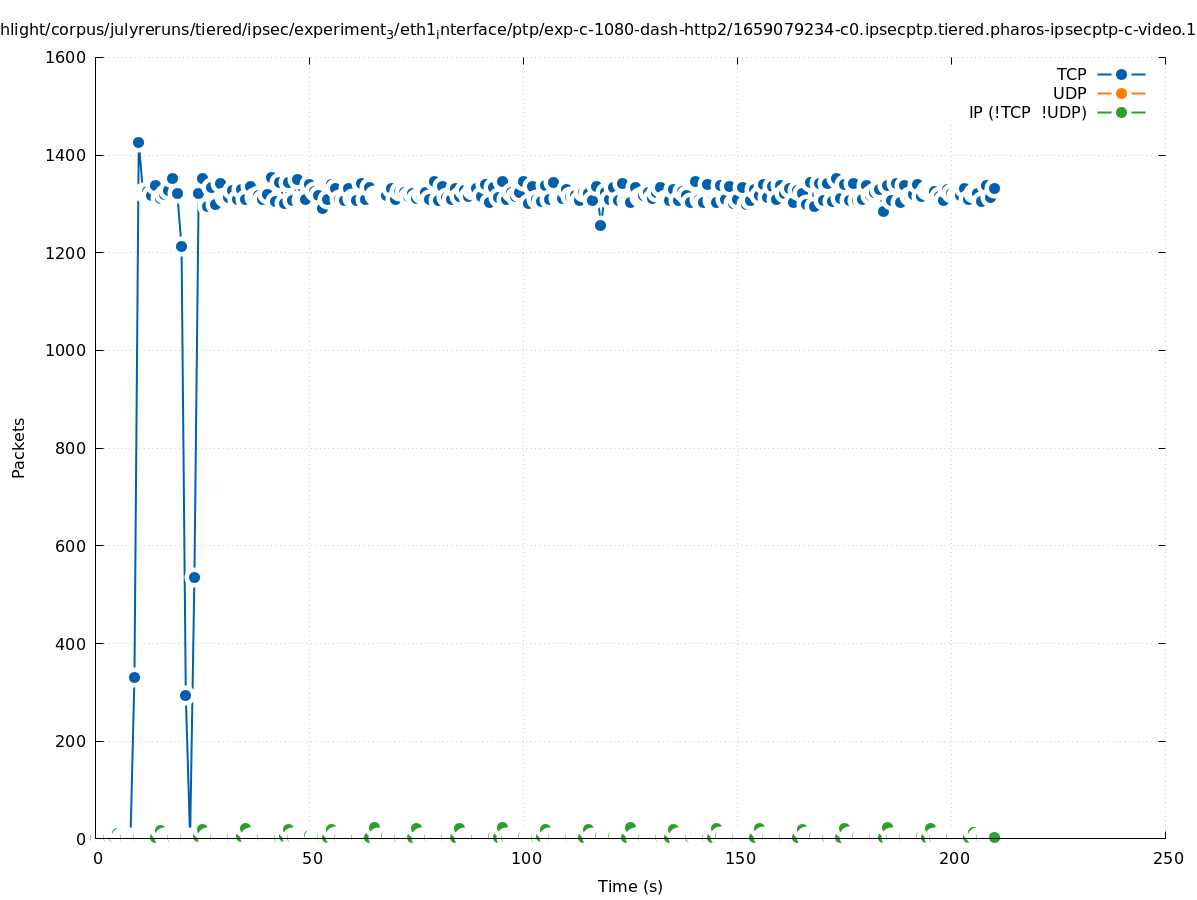
Task: Click the 1600 tick label on the y-axis
Action: coord(67,57)
